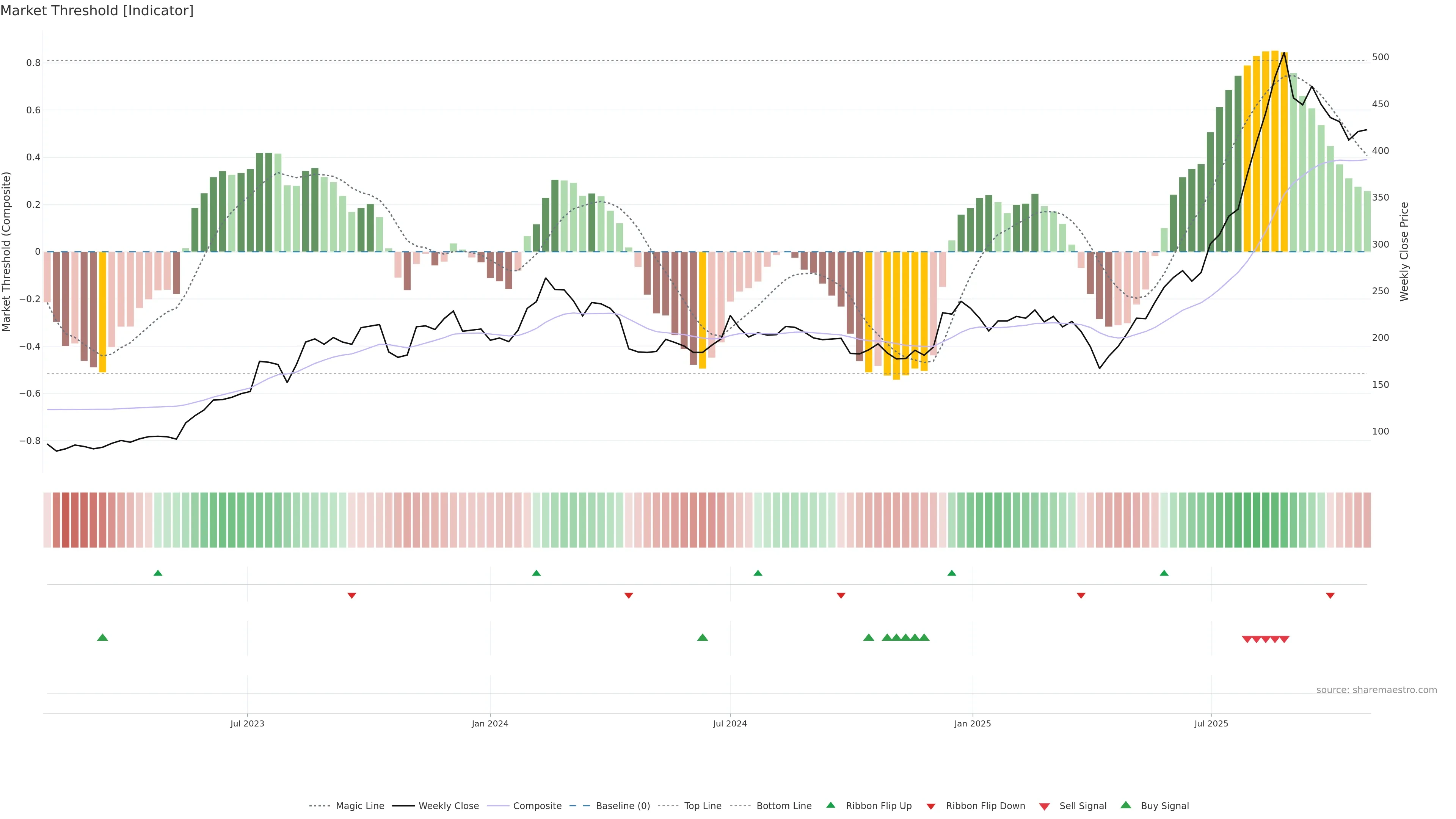Toggle the Composite legend entry
1456x819 pixels.
click(x=537, y=806)
